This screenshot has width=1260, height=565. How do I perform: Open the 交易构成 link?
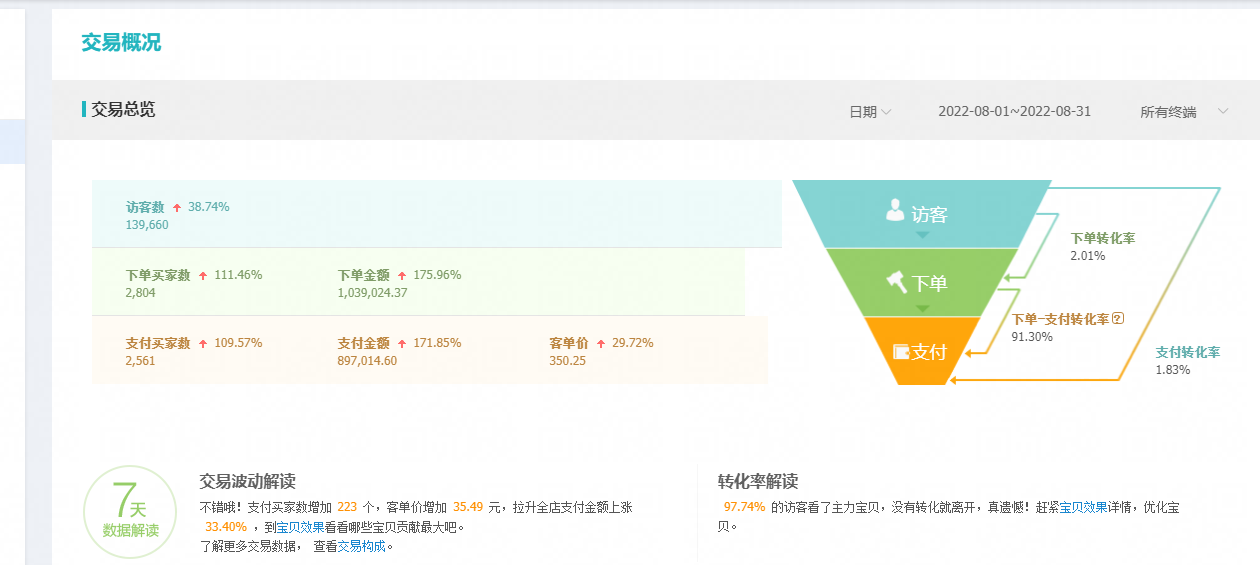pyautogui.click(x=361, y=546)
